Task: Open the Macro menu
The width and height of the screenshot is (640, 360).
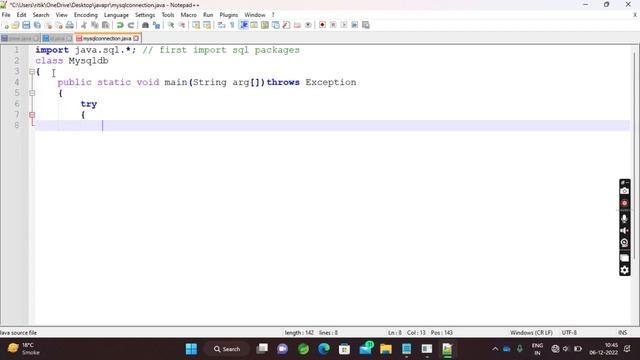Action: 189,15
